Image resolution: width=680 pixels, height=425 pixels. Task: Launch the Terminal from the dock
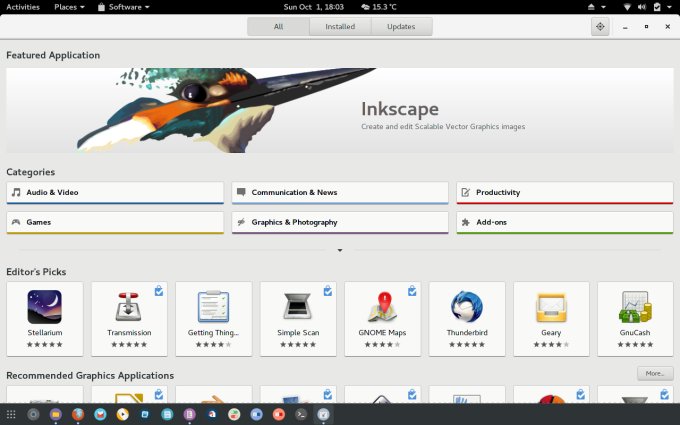click(x=301, y=415)
